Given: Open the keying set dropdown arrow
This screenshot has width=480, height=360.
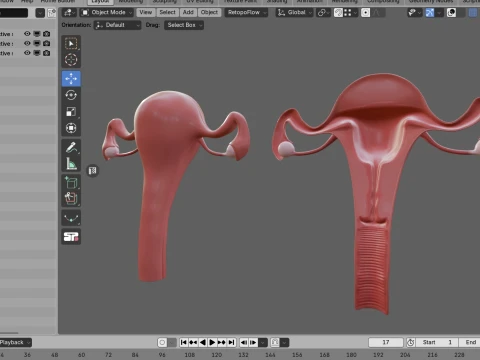Looking at the screenshot, I should 284,342.
